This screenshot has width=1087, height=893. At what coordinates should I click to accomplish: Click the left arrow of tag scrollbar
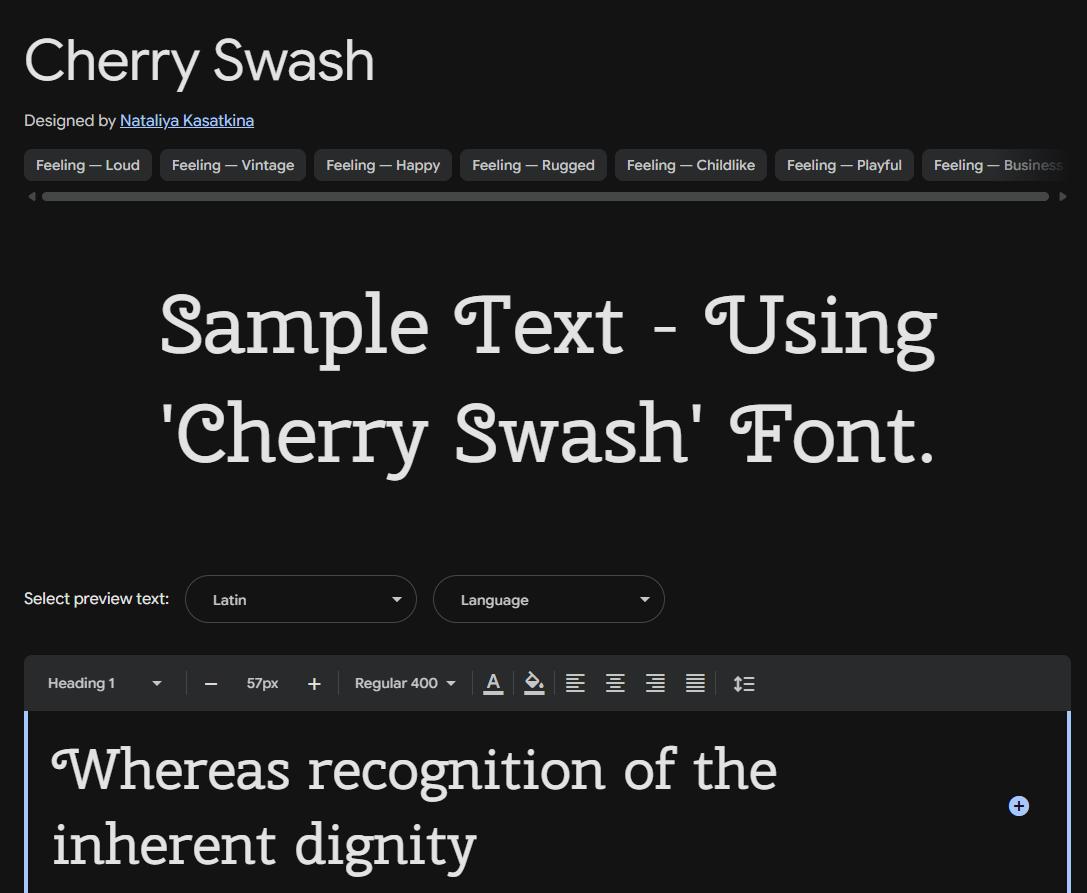tap(31, 197)
